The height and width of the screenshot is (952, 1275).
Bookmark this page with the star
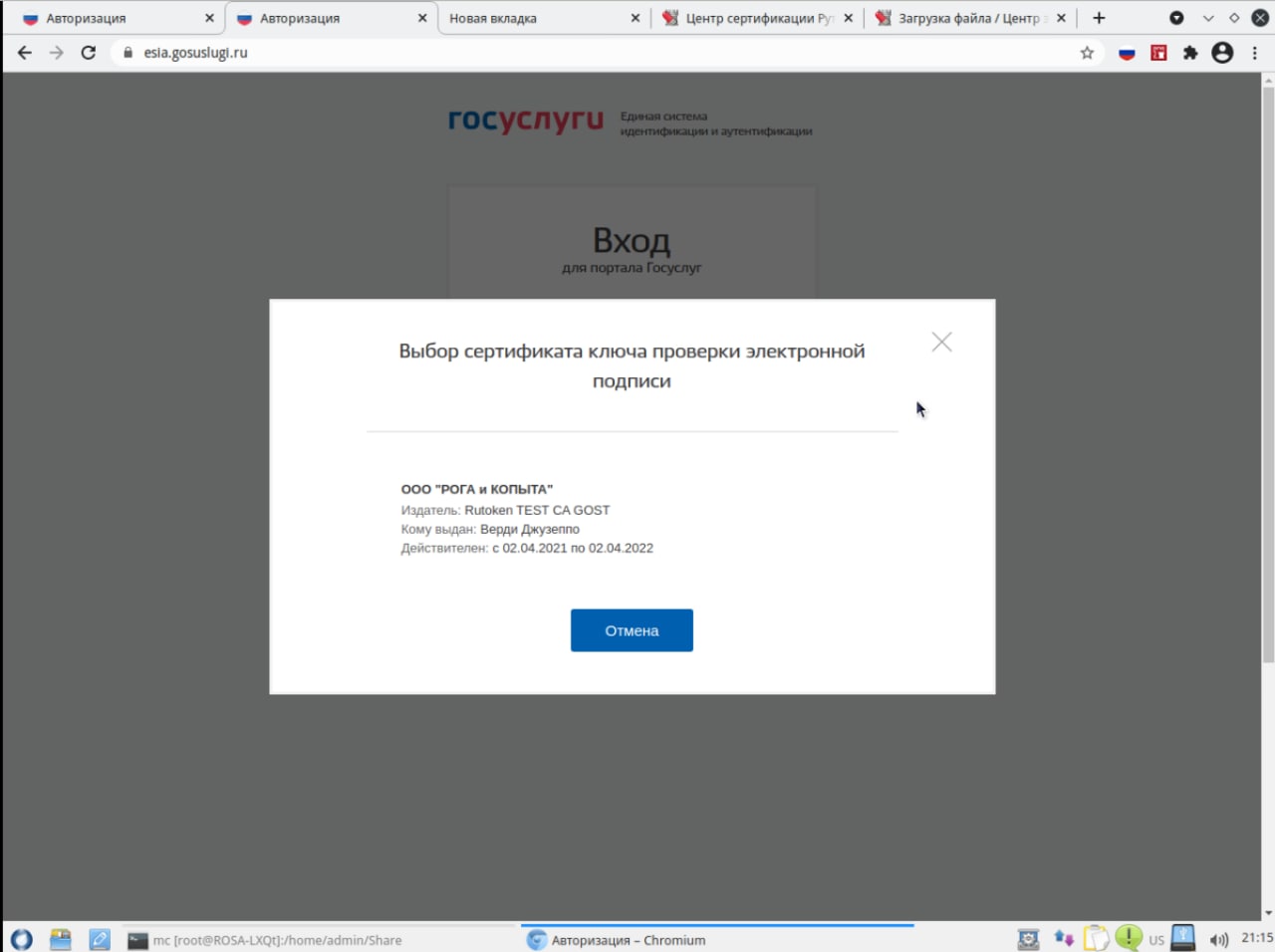[1087, 53]
